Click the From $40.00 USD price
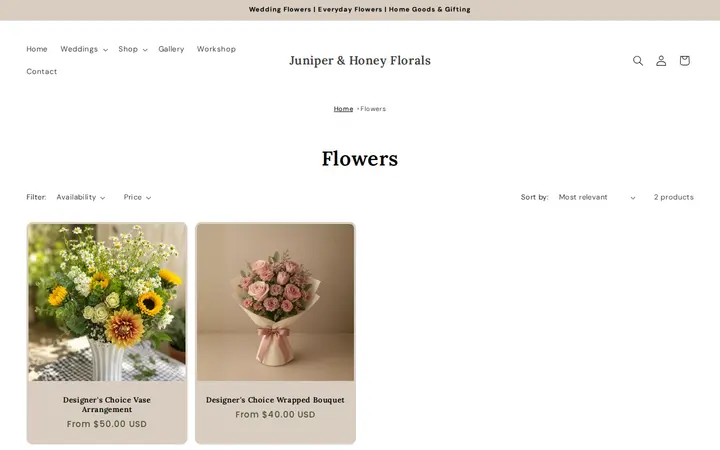The height and width of the screenshot is (450, 720). click(276, 415)
